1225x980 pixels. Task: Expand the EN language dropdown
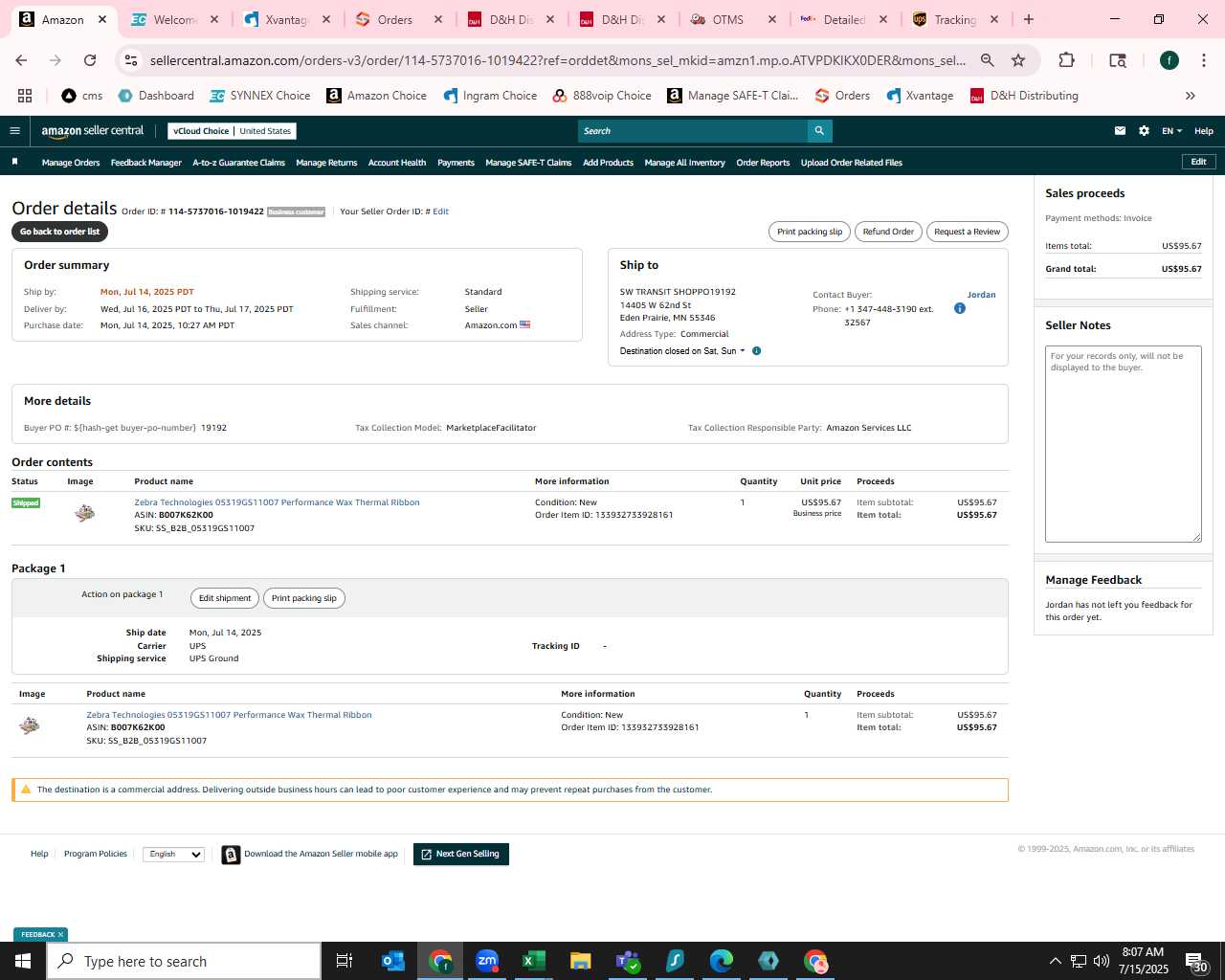point(1171,131)
